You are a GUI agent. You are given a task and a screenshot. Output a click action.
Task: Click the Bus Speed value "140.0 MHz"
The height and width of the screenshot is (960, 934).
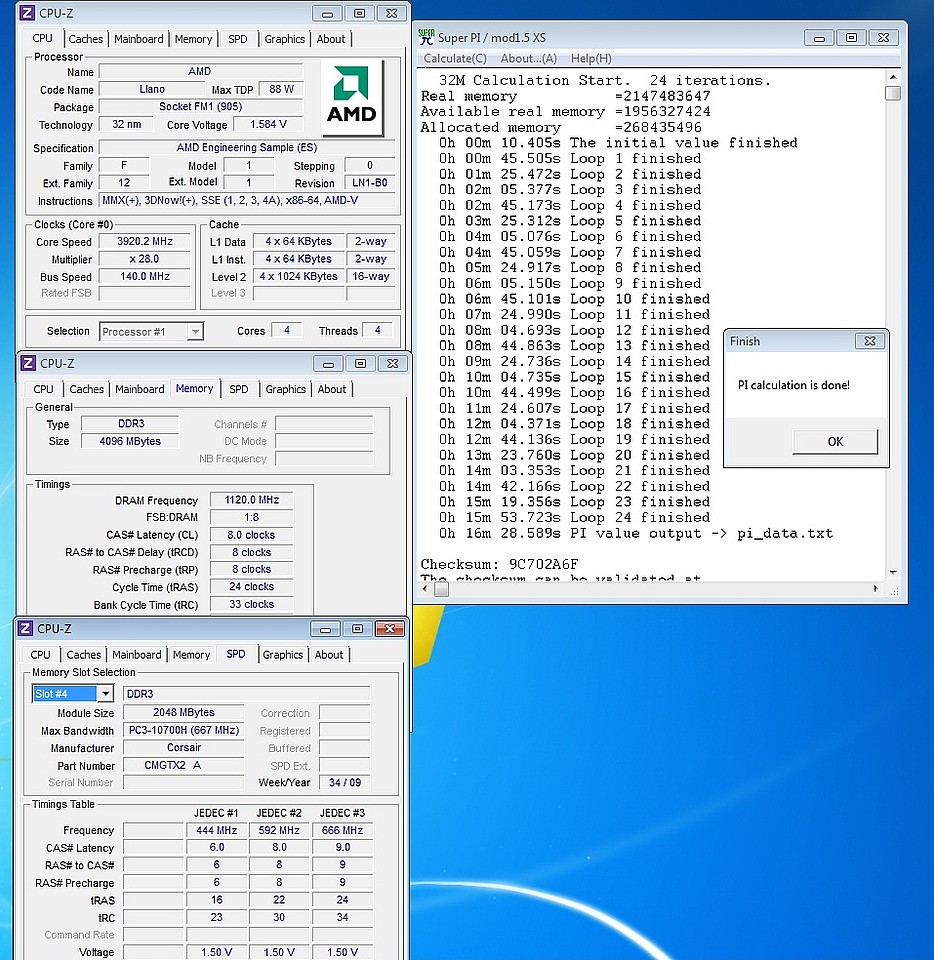145,277
